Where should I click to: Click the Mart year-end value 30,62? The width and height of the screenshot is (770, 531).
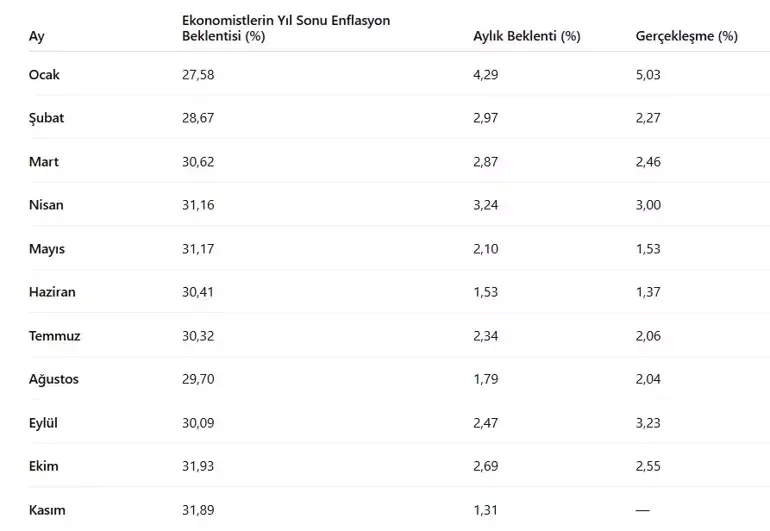(x=198, y=161)
